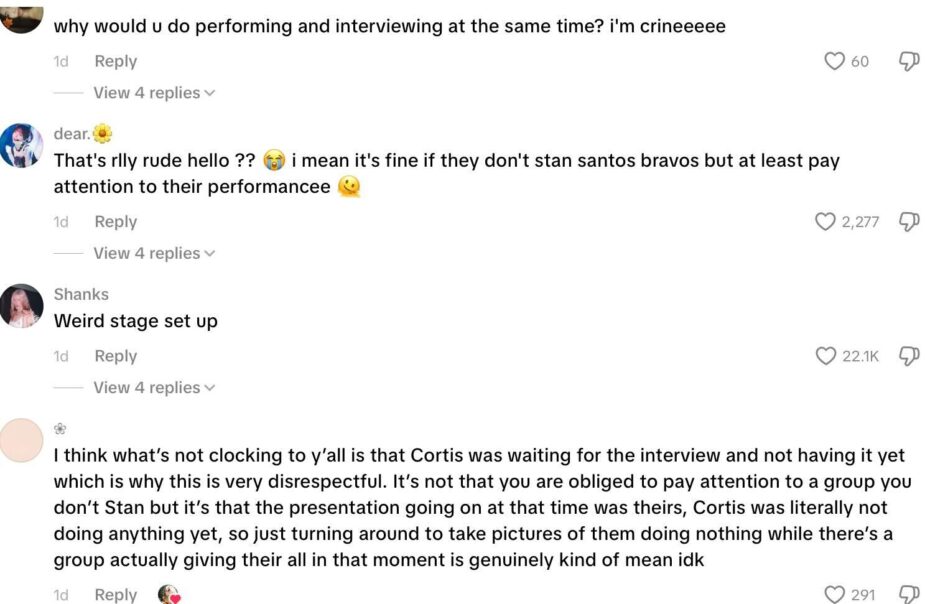
Task: Reply to Shanks' "Weird stage set up" comment
Action: pos(115,356)
